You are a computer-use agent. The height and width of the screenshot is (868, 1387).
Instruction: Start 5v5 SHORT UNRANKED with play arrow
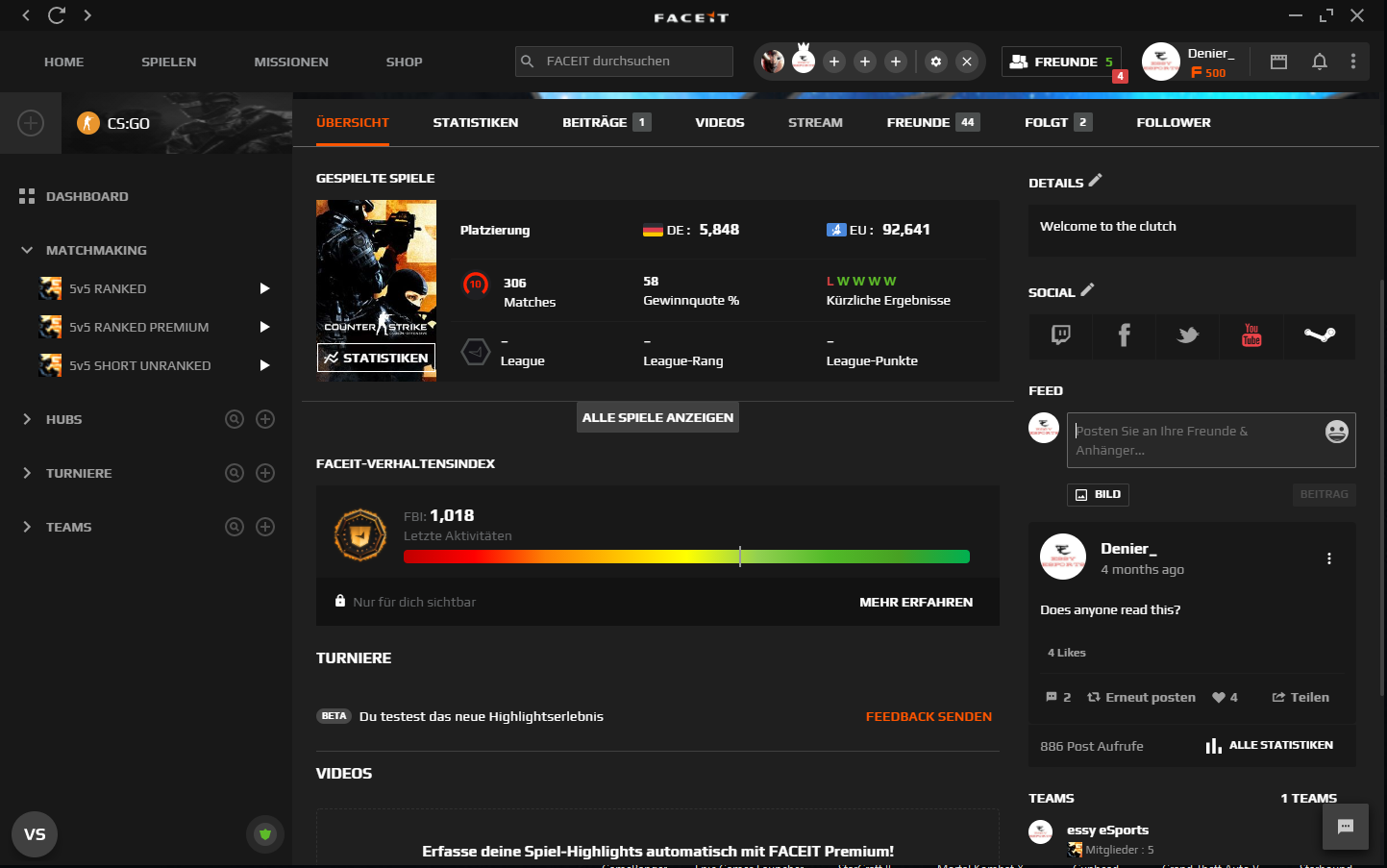pos(264,365)
